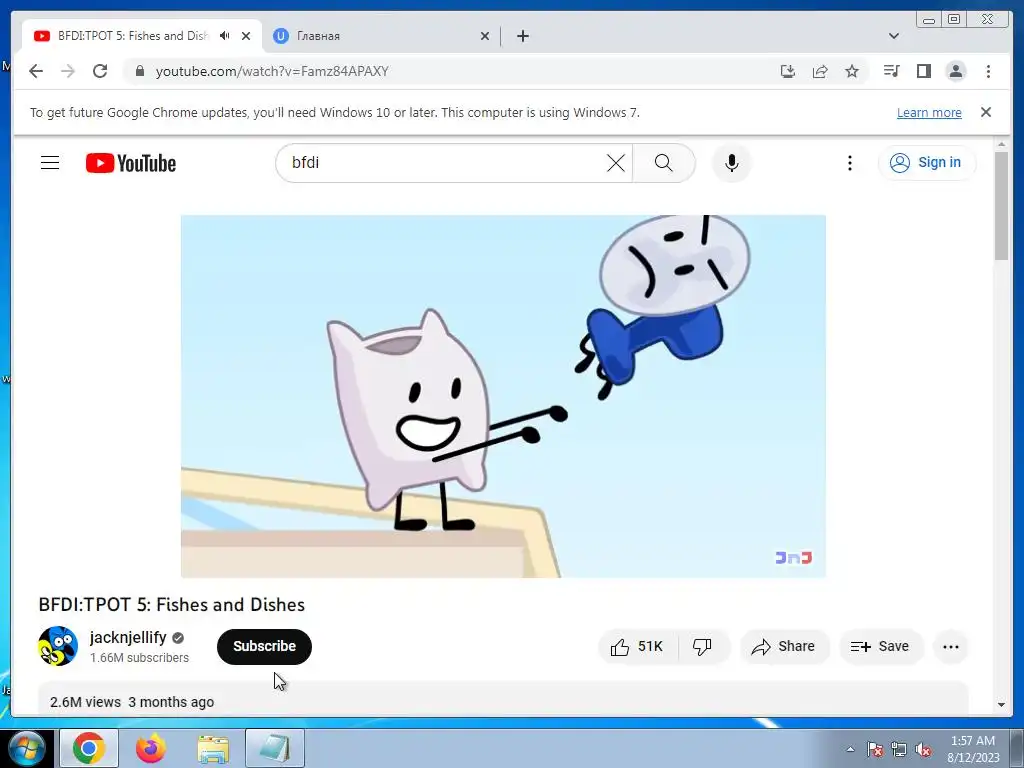The height and width of the screenshot is (768, 1024).
Task: Click the lock icon in address bar
Action: (139, 71)
